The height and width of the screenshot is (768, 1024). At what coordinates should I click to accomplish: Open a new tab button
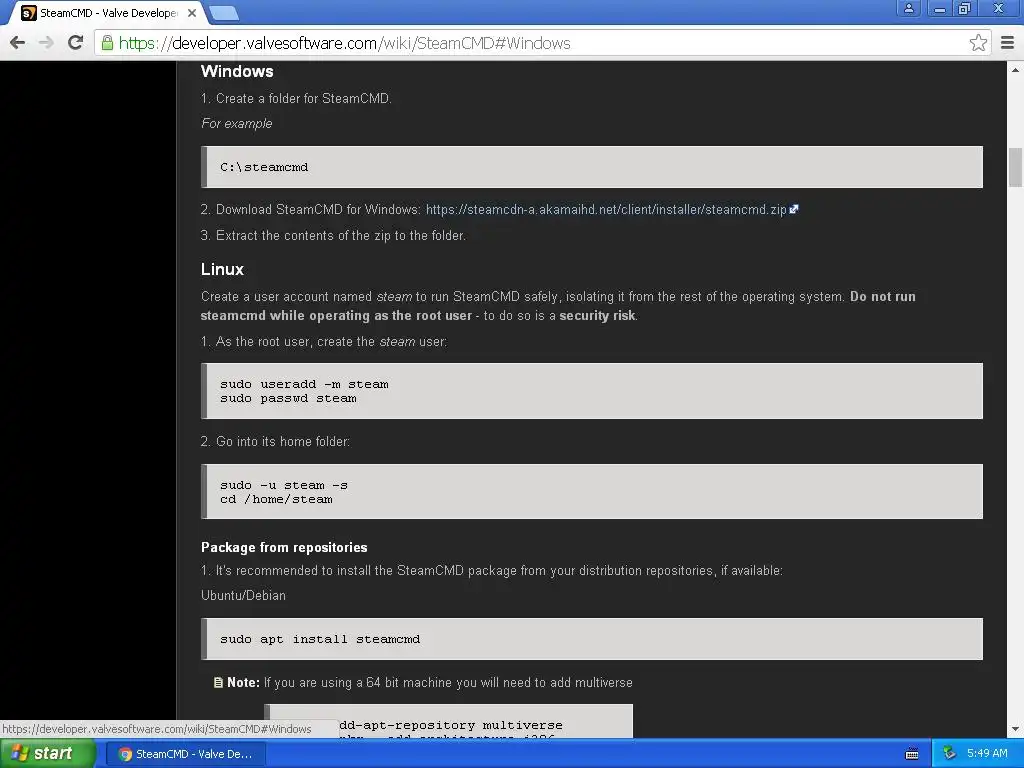pyautogui.click(x=224, y=13)
